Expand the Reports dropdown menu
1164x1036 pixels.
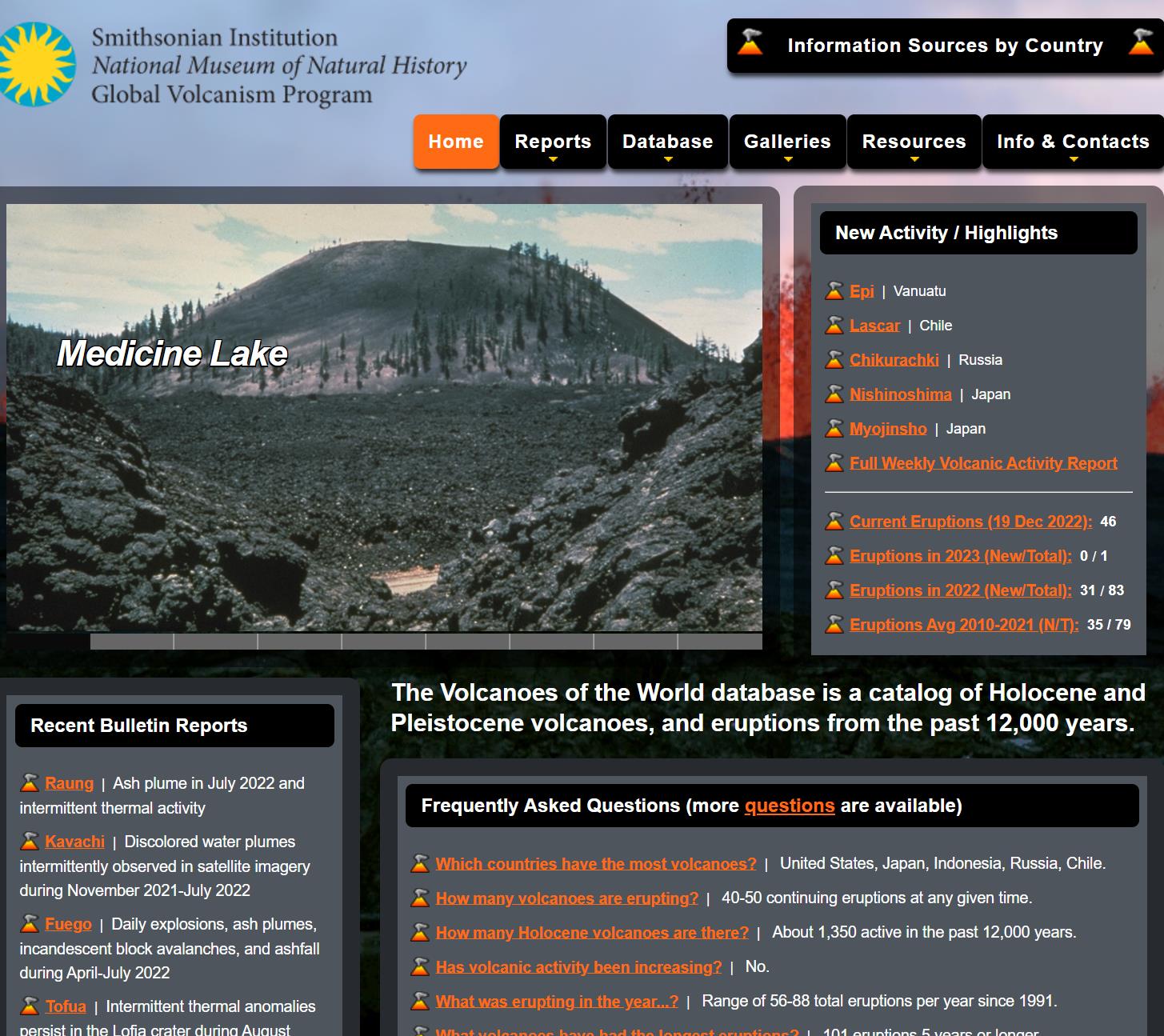553,142
